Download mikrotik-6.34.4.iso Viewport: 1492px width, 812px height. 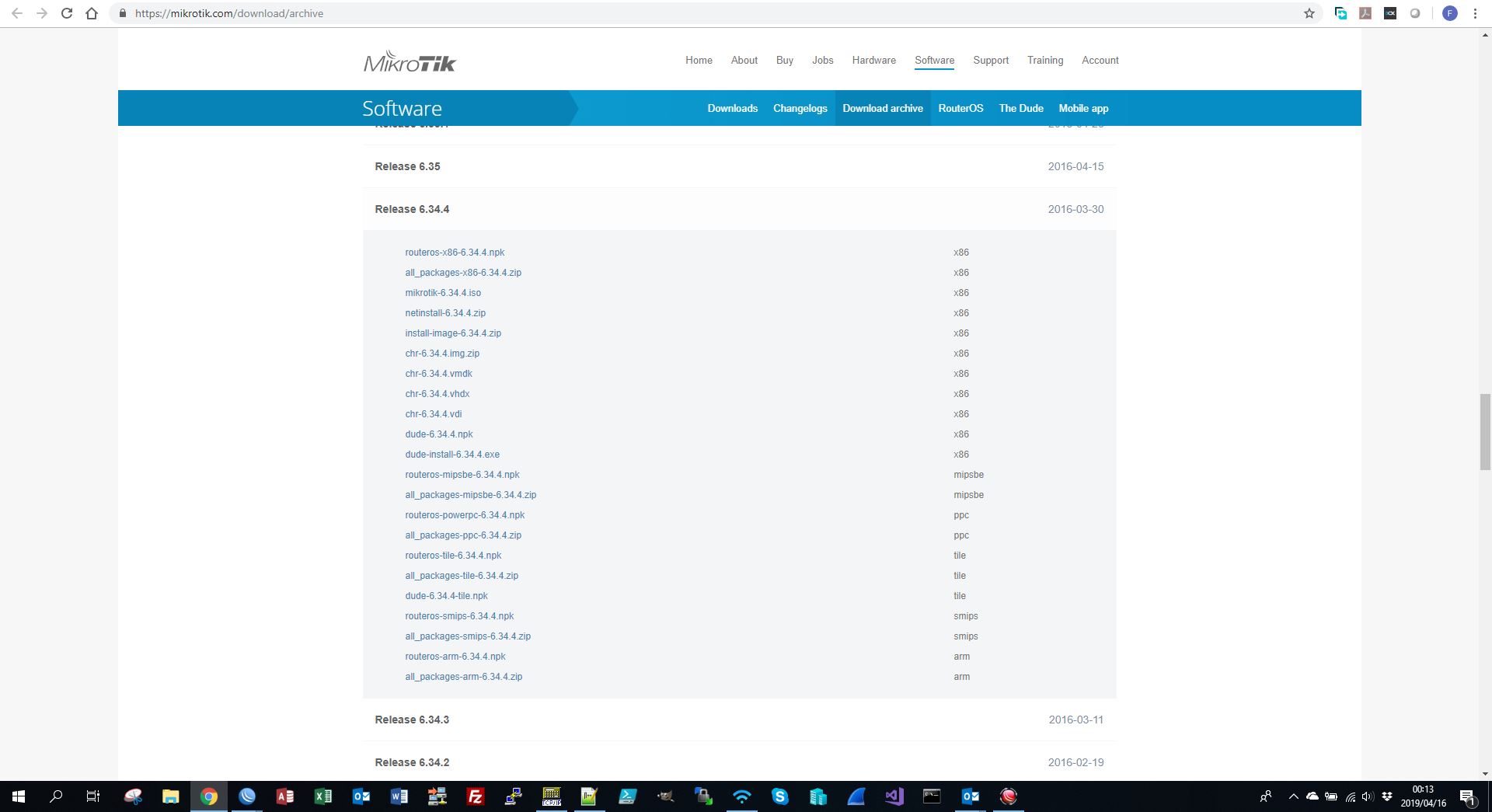click(x=443, y=293)
